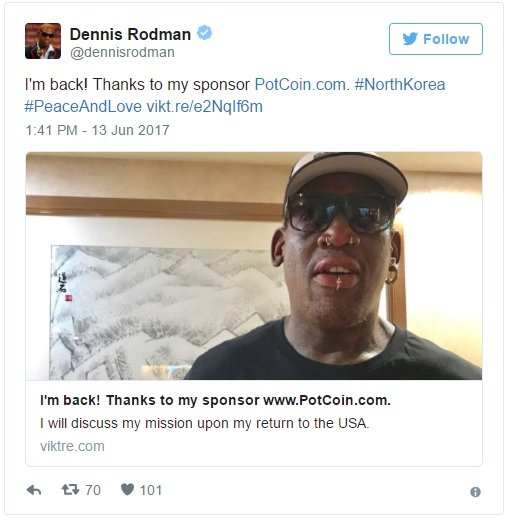Open the #PeaceAndLove hashtag
This screenshot has width=507, height=518.
point(83,107)
